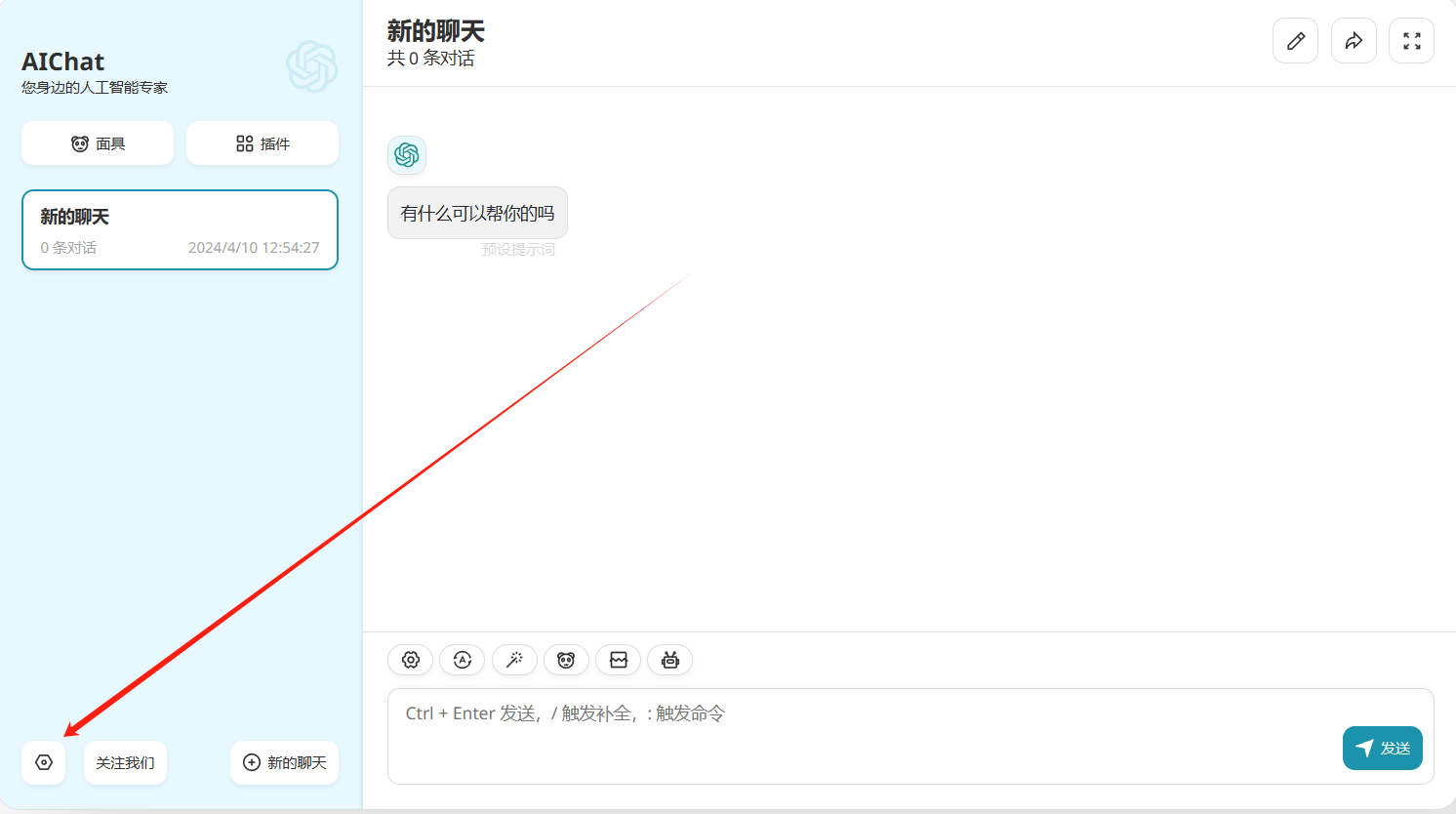Image resolution: width=1456 pixels, height=814 pixels.
Task: Open quick prompts with the magic wand icon
Action: tap(514, 660)
